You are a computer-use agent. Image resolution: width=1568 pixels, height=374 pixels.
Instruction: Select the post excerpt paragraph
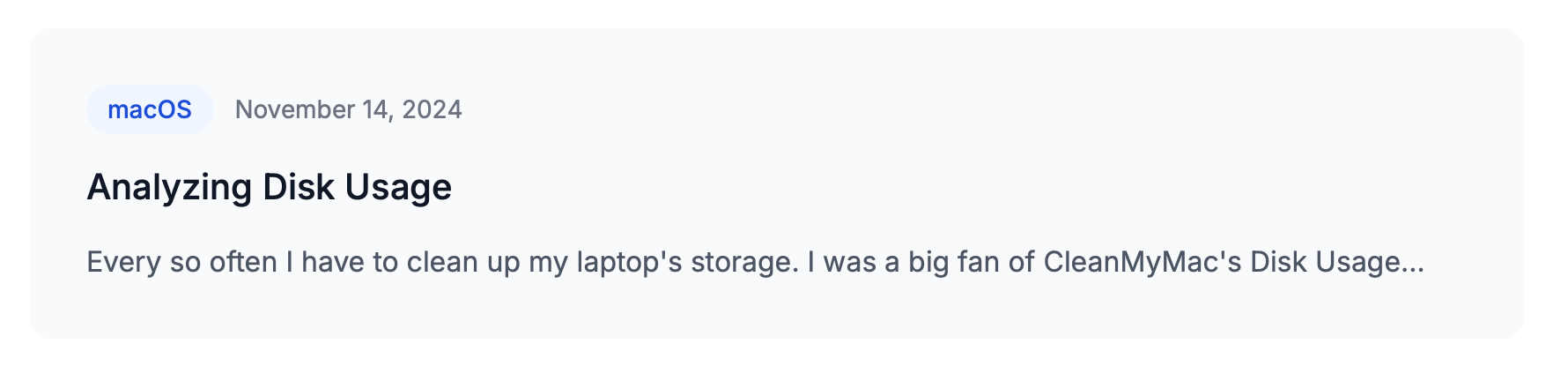(755, 262)
